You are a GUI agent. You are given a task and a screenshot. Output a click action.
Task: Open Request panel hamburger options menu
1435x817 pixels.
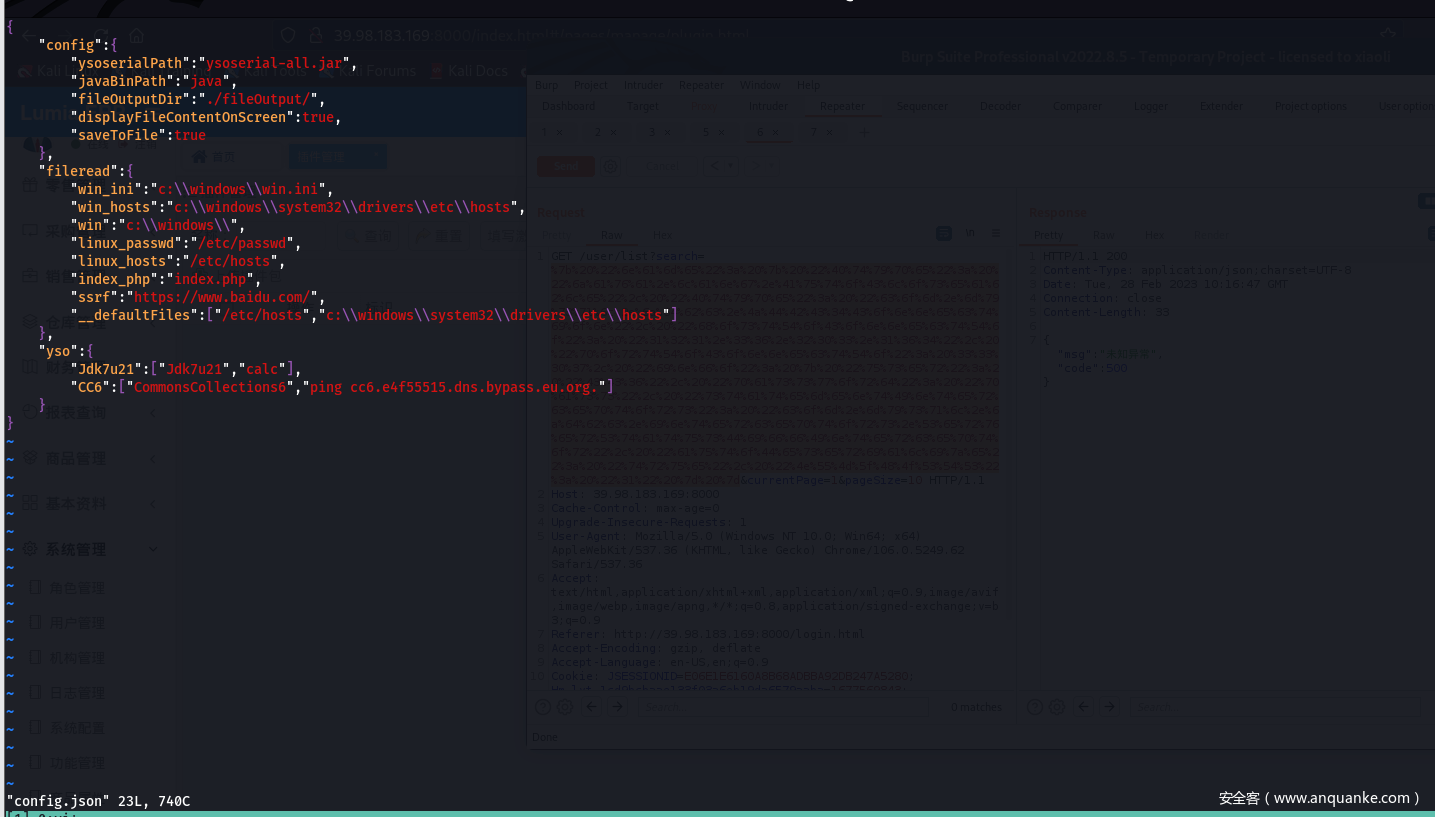996,233
